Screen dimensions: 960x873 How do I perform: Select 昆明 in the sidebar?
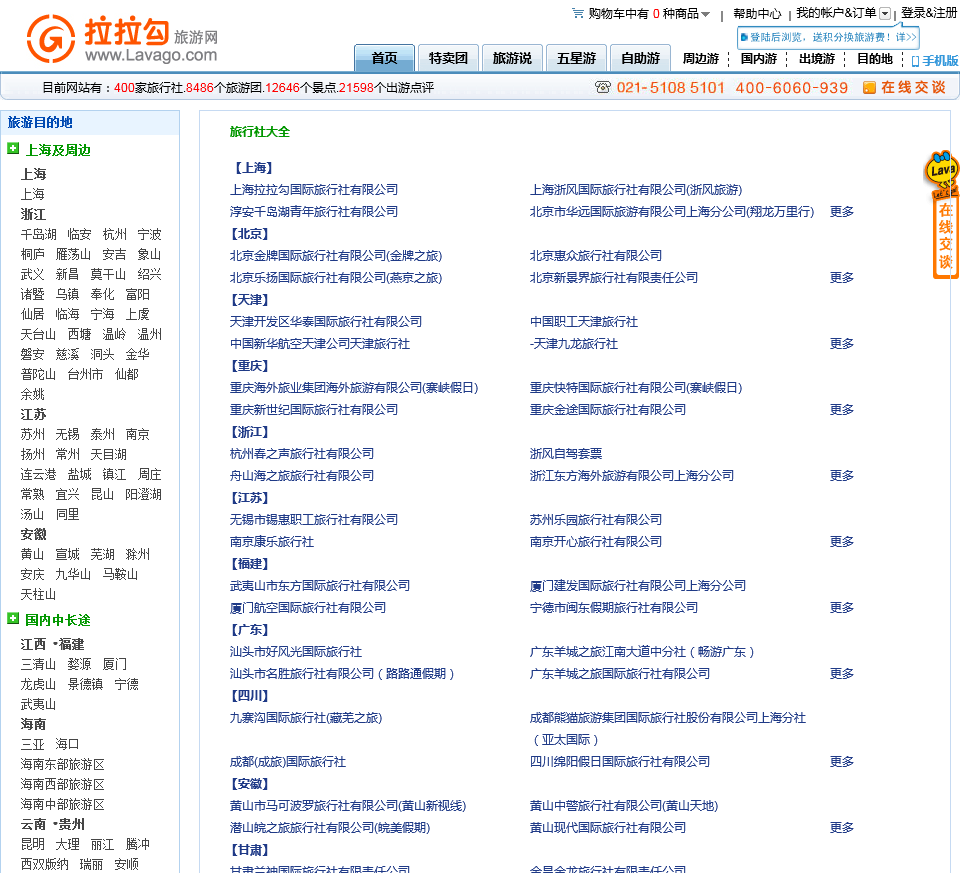pos(32,845)
